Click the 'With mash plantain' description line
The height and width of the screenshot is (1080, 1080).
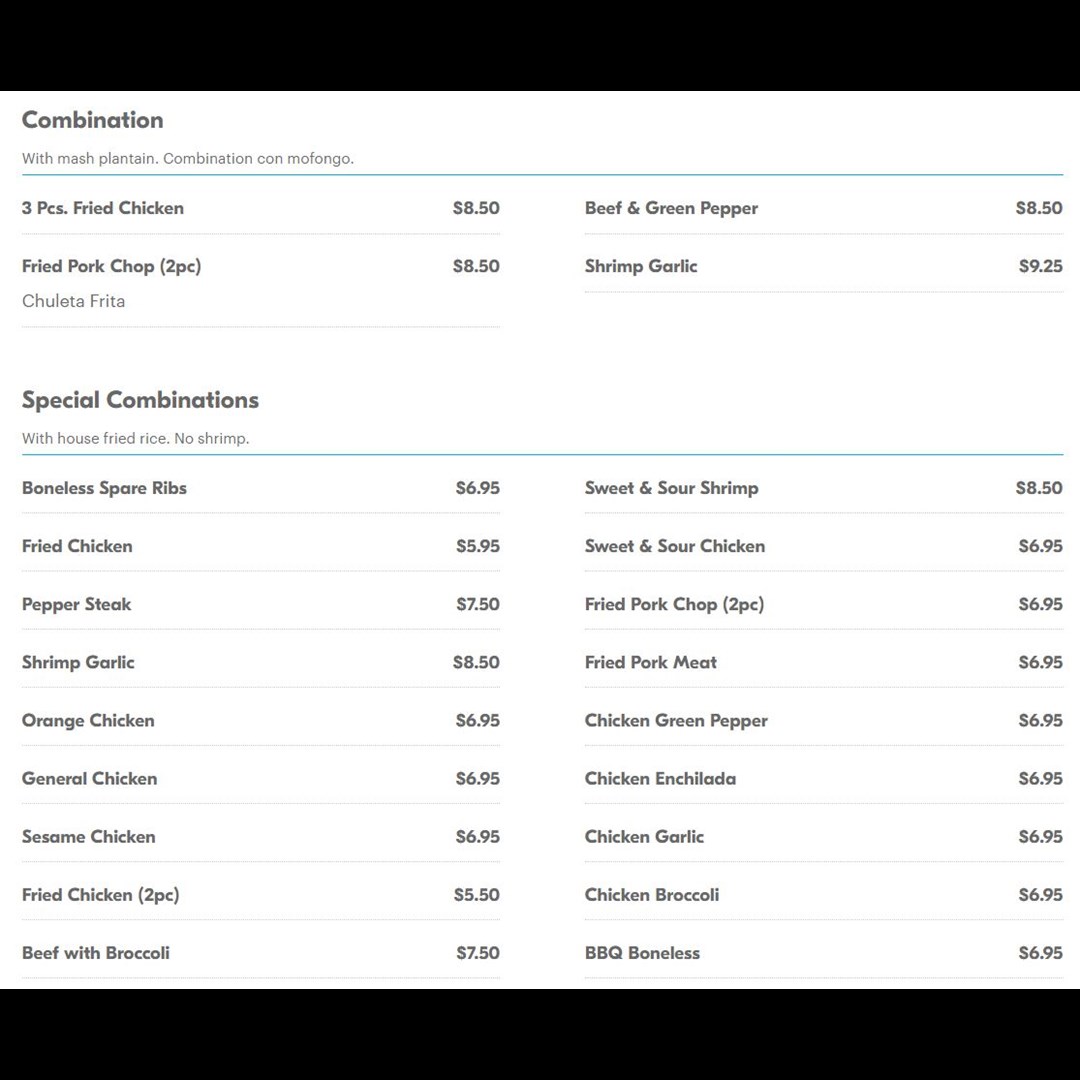click(x=188, y=158)
